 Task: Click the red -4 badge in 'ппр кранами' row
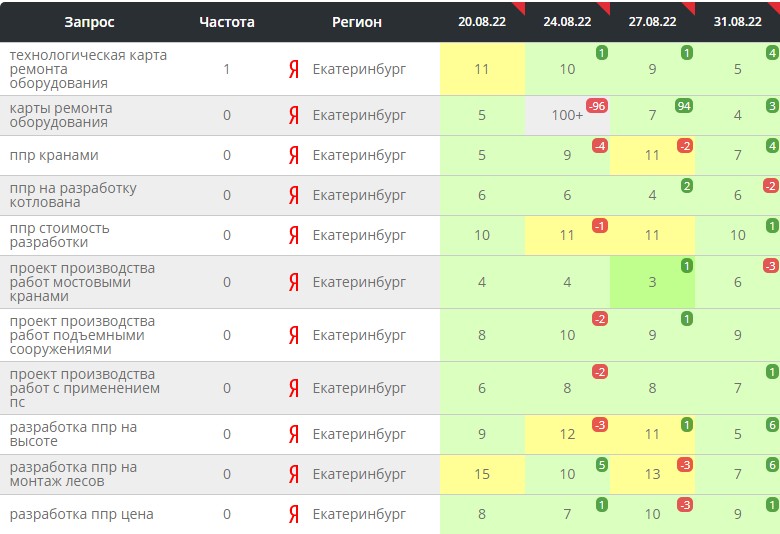click(x=599, y=146)
